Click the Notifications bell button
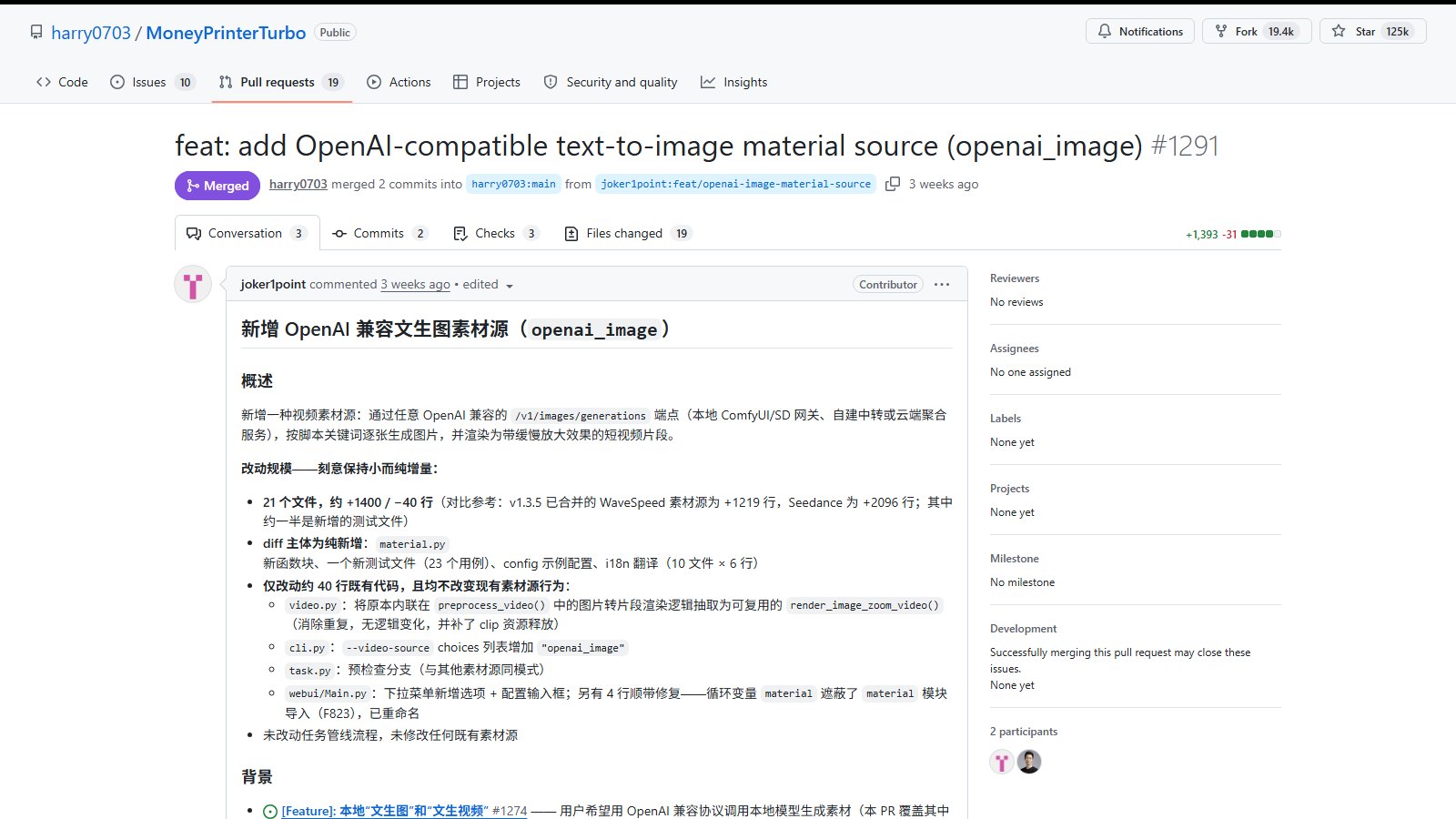This screenshot has width=1456, height=819. coord(1140,31)
